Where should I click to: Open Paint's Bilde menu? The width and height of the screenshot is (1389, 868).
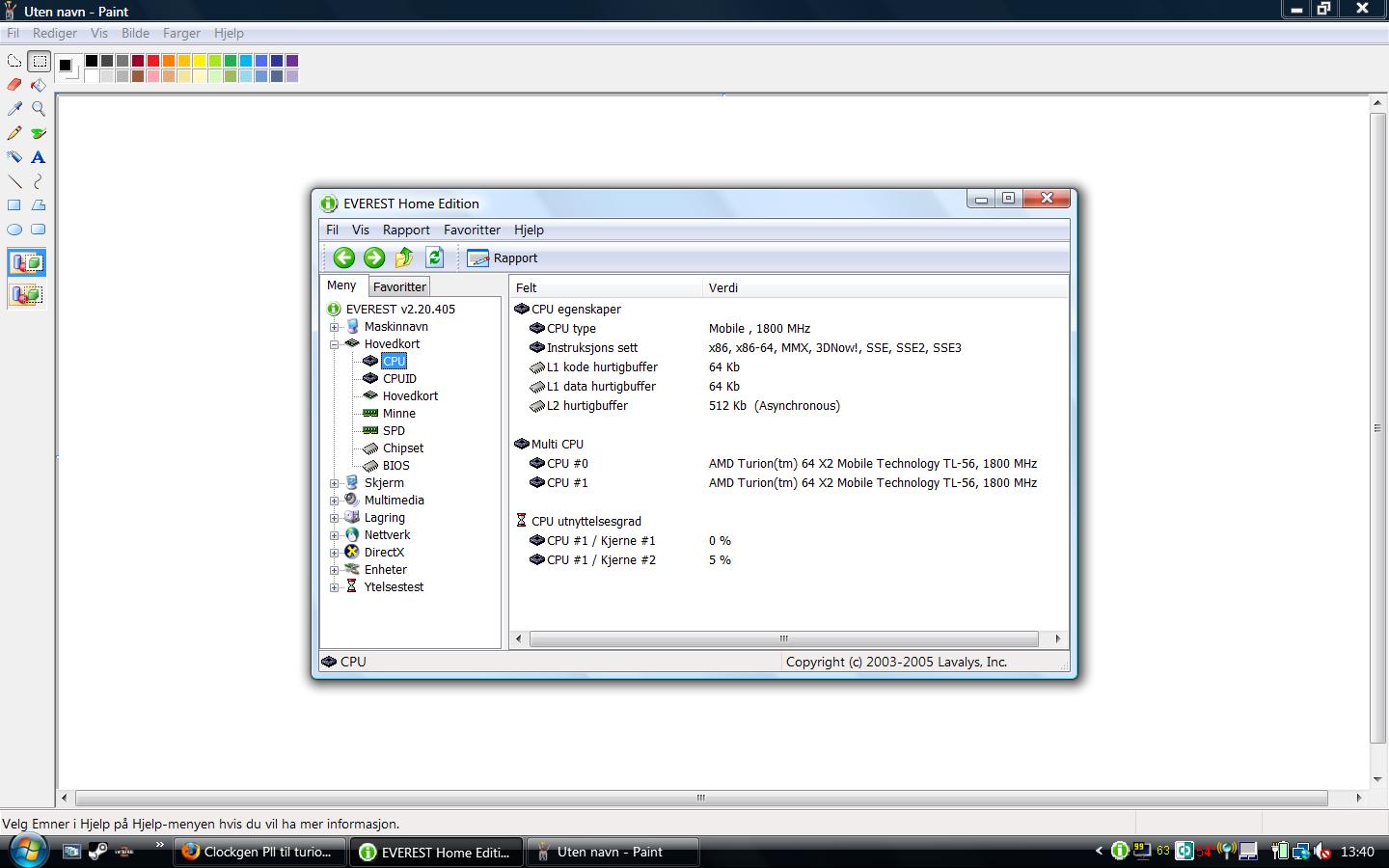click(135, 33)
